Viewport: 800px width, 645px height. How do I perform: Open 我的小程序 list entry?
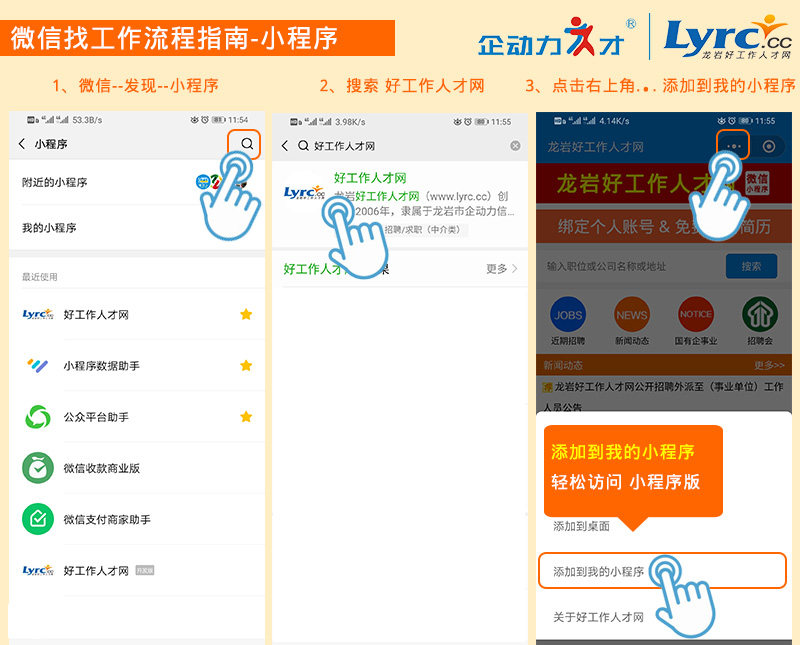50,228
